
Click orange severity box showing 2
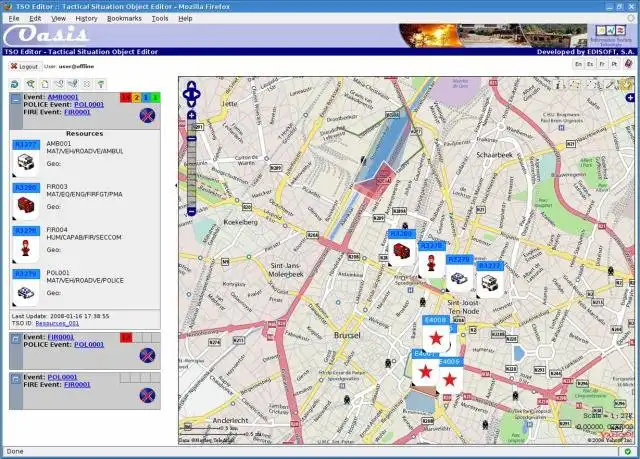[136, 98]
